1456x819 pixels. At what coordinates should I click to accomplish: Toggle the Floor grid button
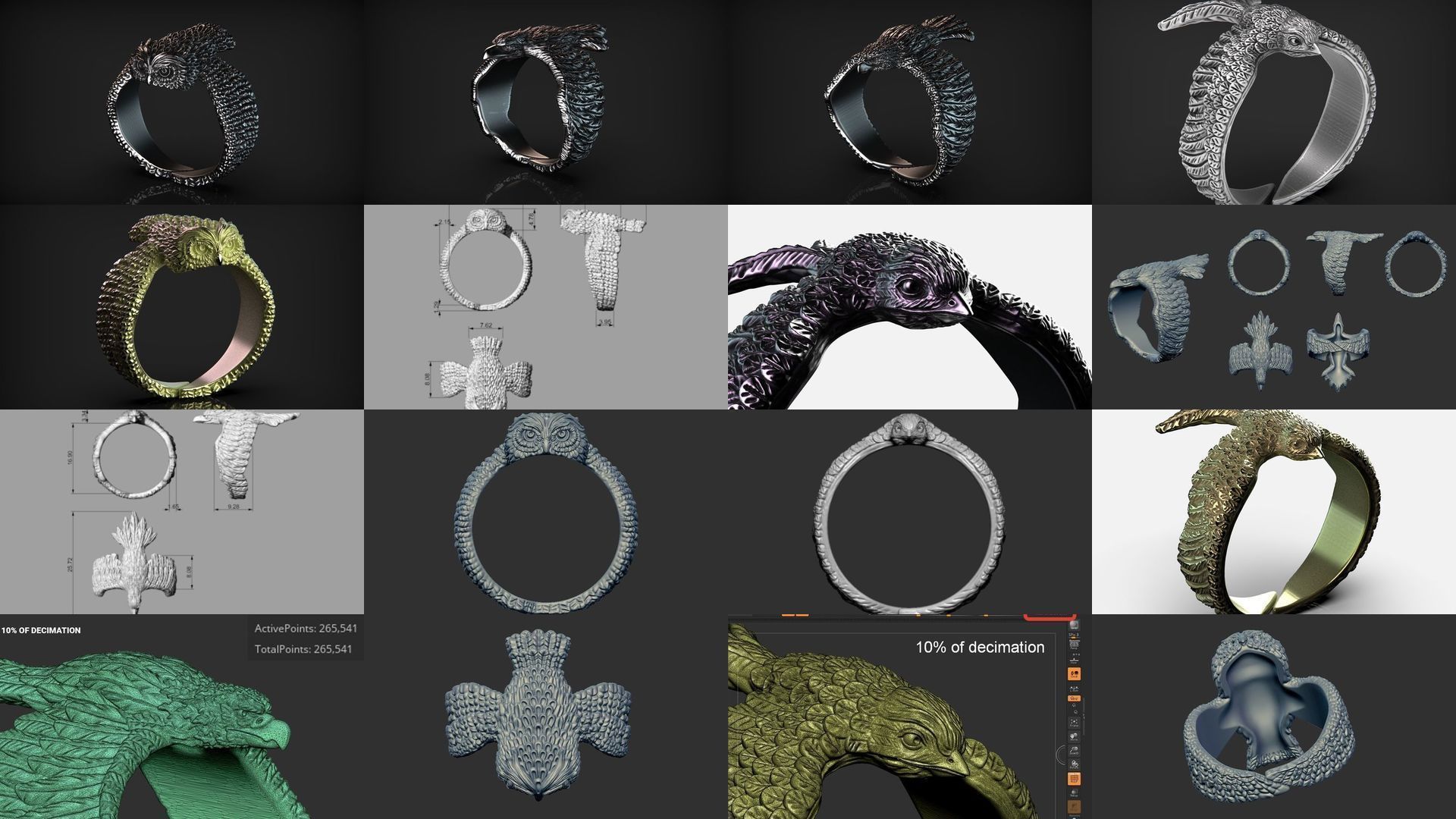click(x=1074, y=659)
